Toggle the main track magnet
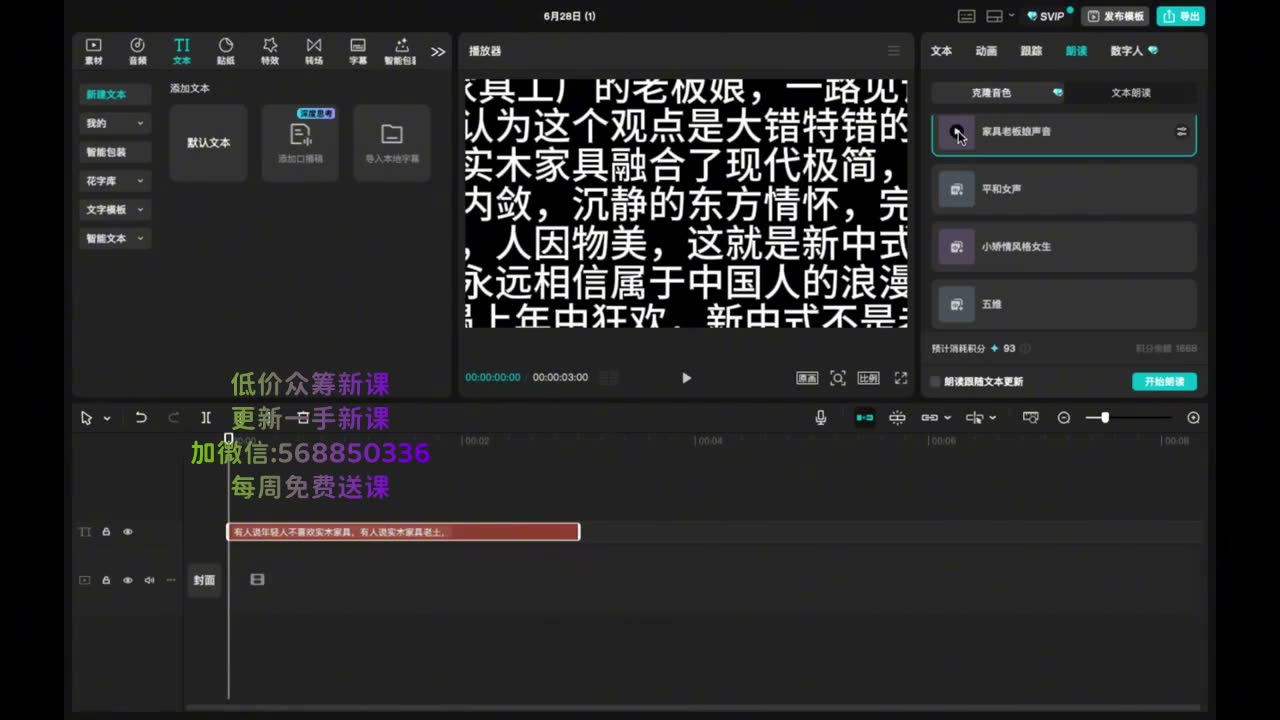Image resolution: width=1280 pixels, height=720 pixels. pos(865,418)
